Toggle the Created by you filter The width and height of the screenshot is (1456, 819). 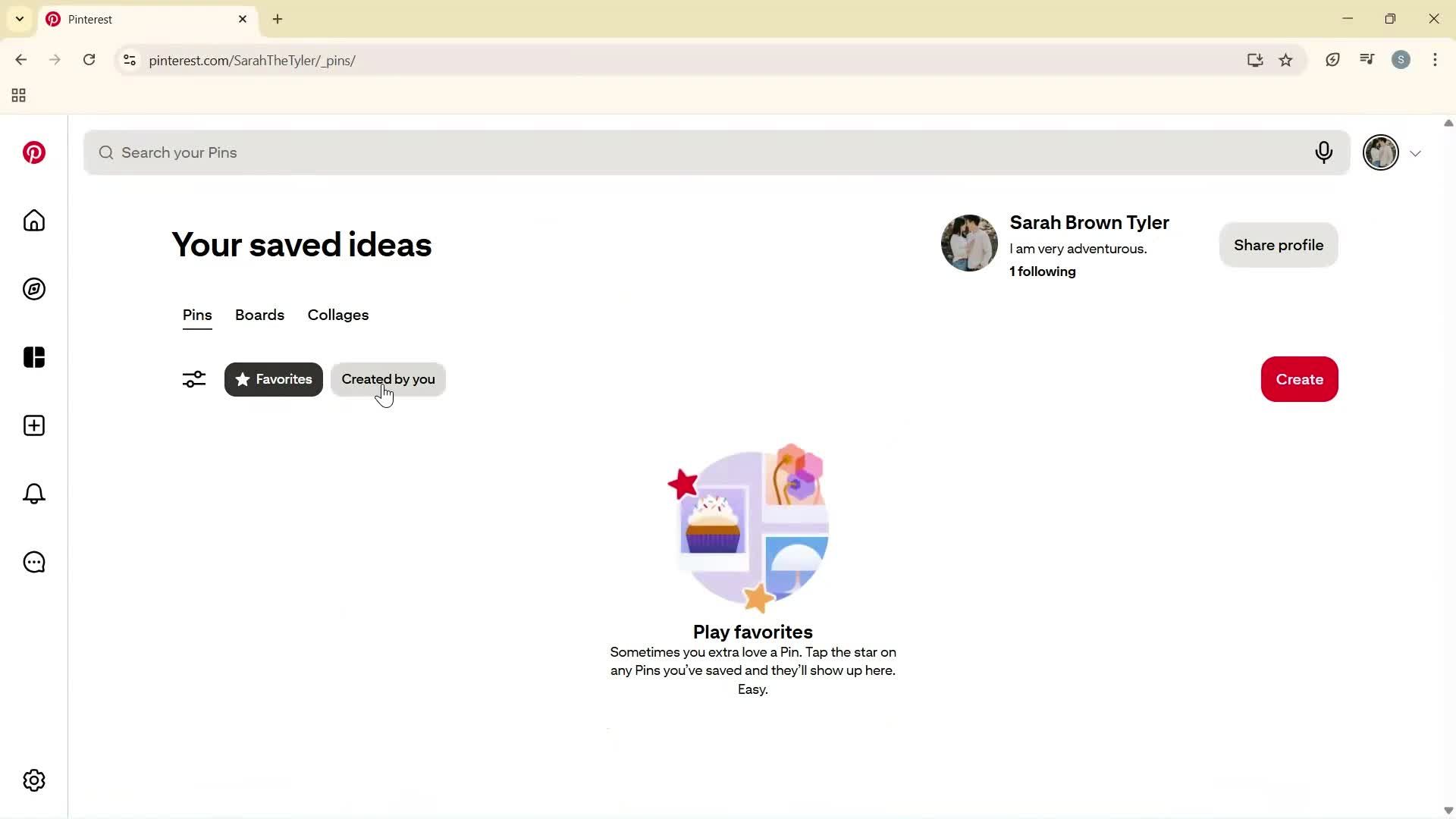[388, 379]
